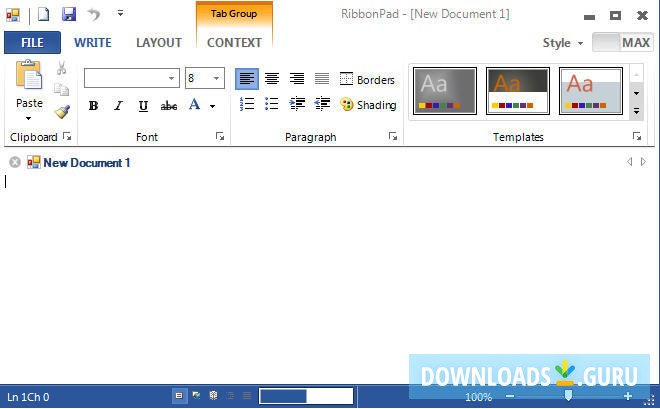Select the fourth, dimmed view mode status bar icon
660x409 pixels.
pos(230,396)
